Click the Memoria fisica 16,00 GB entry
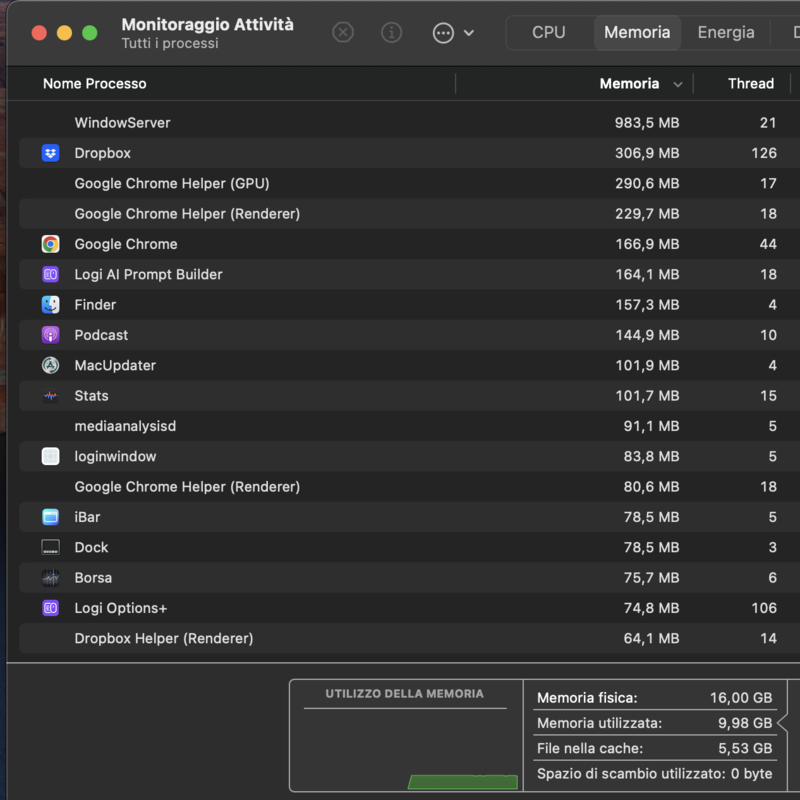 click(x=655, y=697)
